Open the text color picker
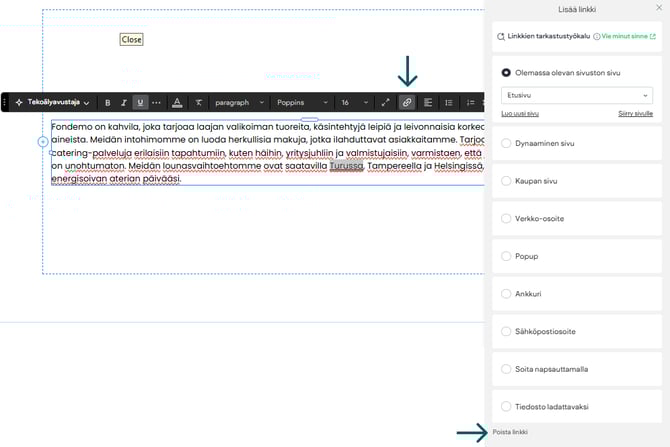Screen dimensions: 670x447 point(177,103)
